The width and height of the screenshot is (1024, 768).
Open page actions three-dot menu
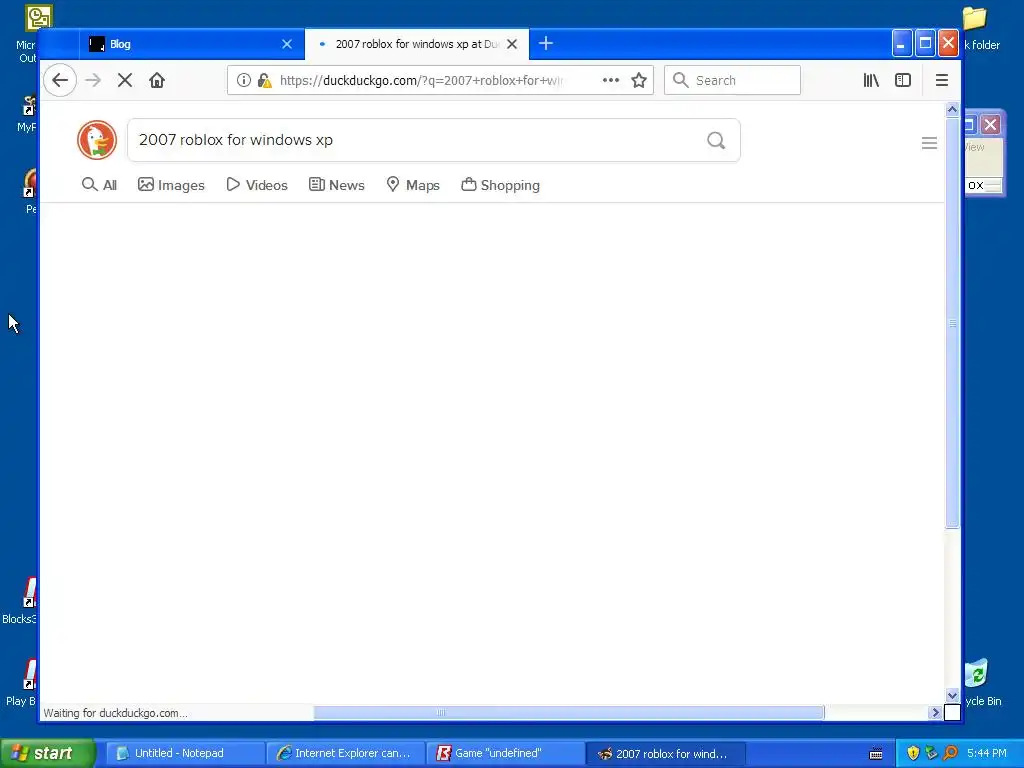[611, 80]
